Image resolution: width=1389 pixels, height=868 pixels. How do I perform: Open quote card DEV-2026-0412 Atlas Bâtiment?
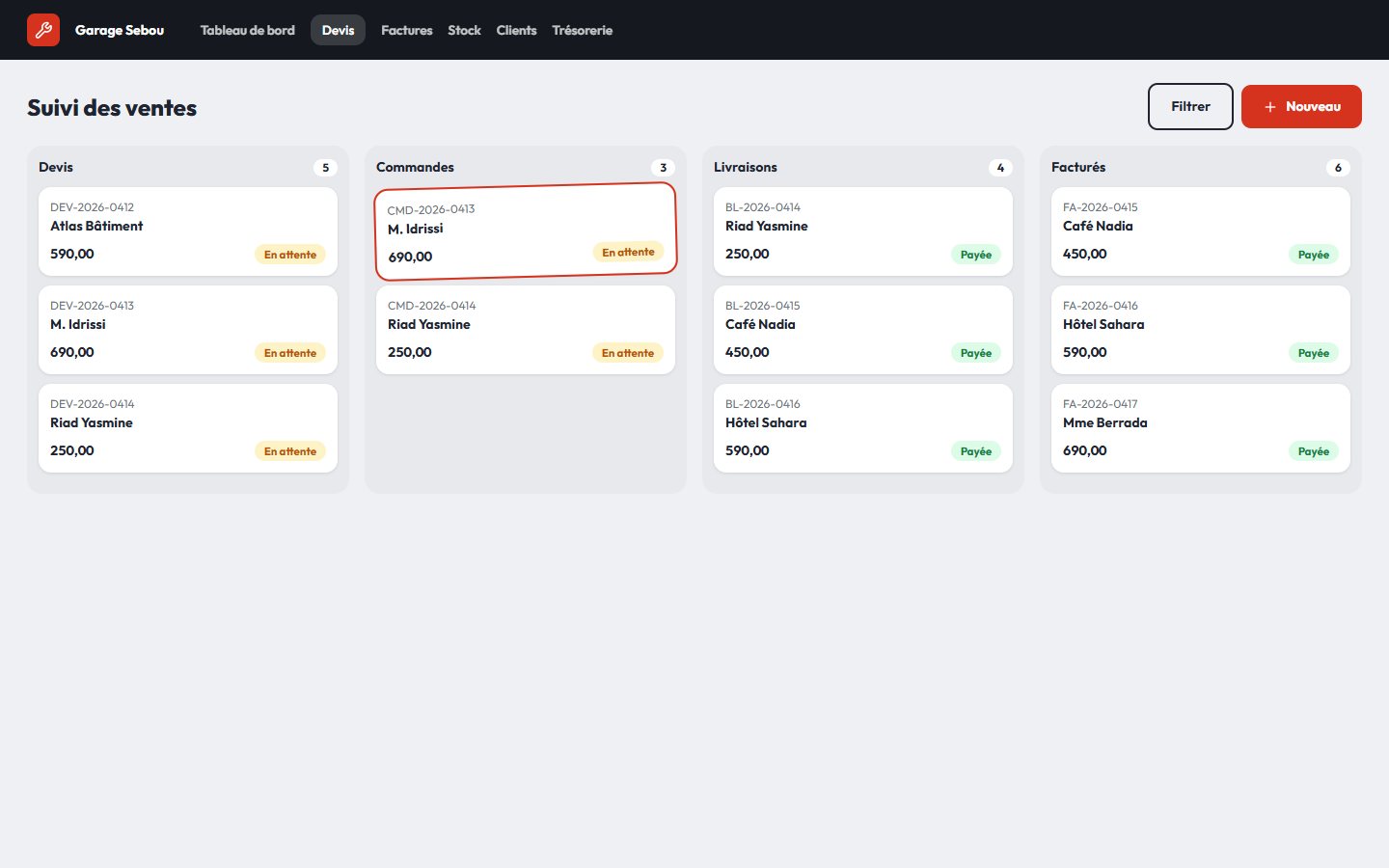click(188, 231)
